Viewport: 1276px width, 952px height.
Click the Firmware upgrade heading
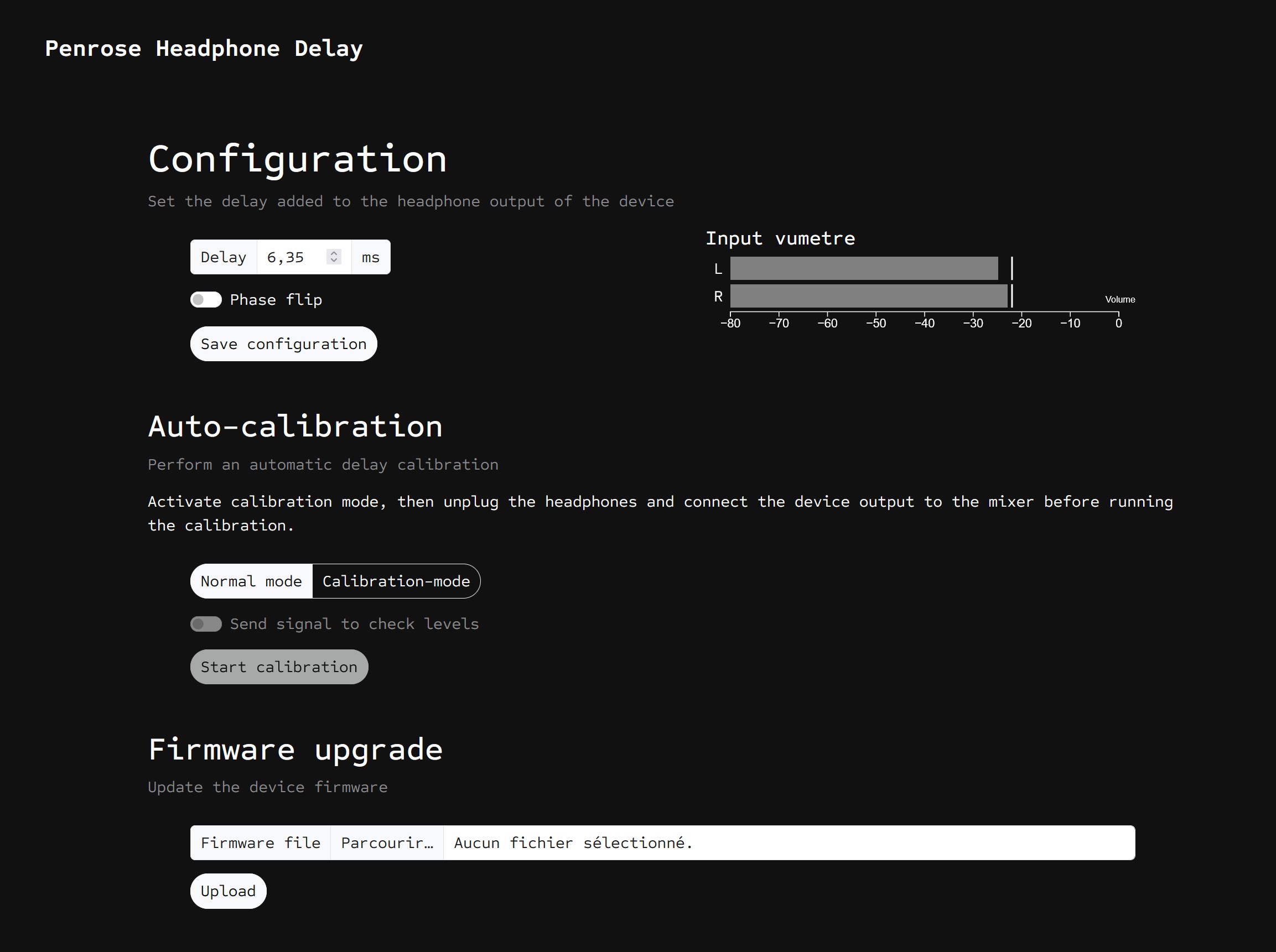(294, 750)
